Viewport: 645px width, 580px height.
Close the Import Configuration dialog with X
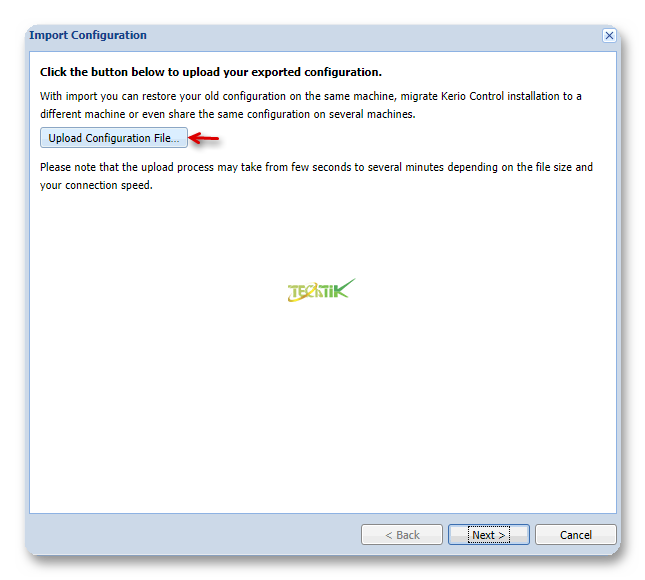609,36
